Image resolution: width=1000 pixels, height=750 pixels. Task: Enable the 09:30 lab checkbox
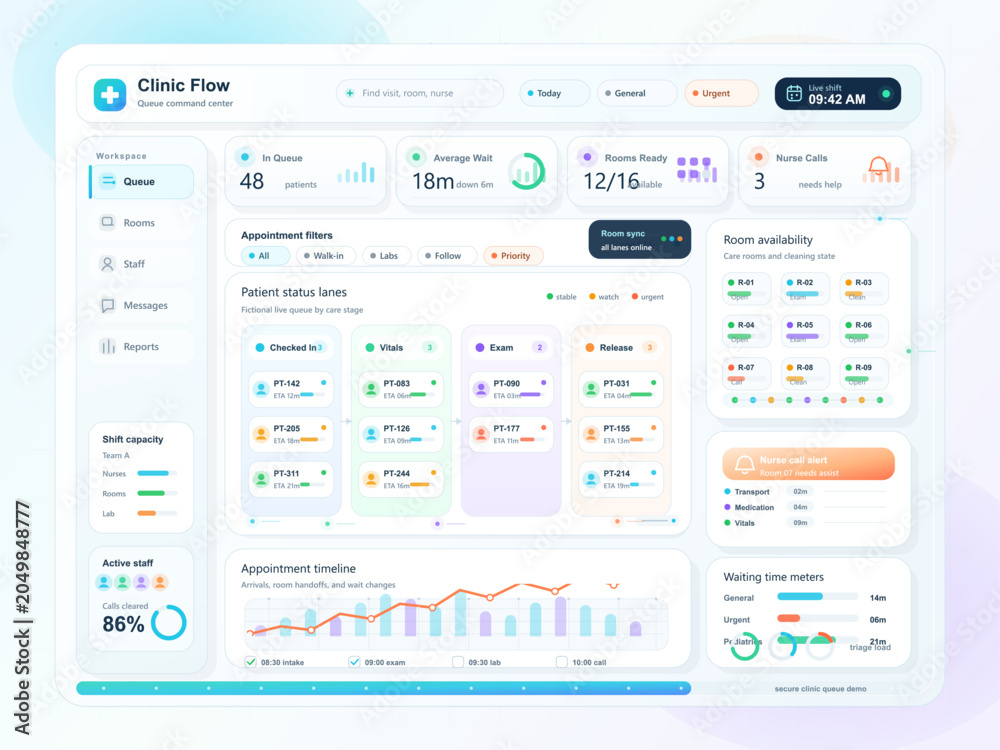[x=458, y=662]
